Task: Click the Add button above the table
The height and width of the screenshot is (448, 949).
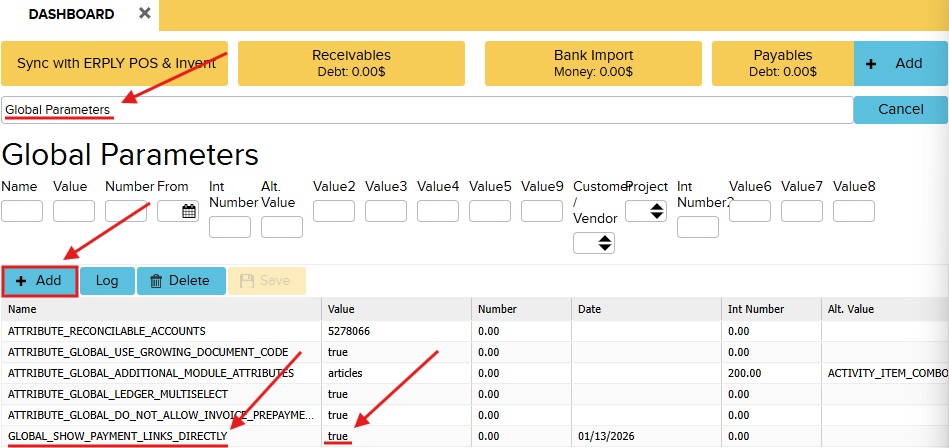Action: [39, 281]
